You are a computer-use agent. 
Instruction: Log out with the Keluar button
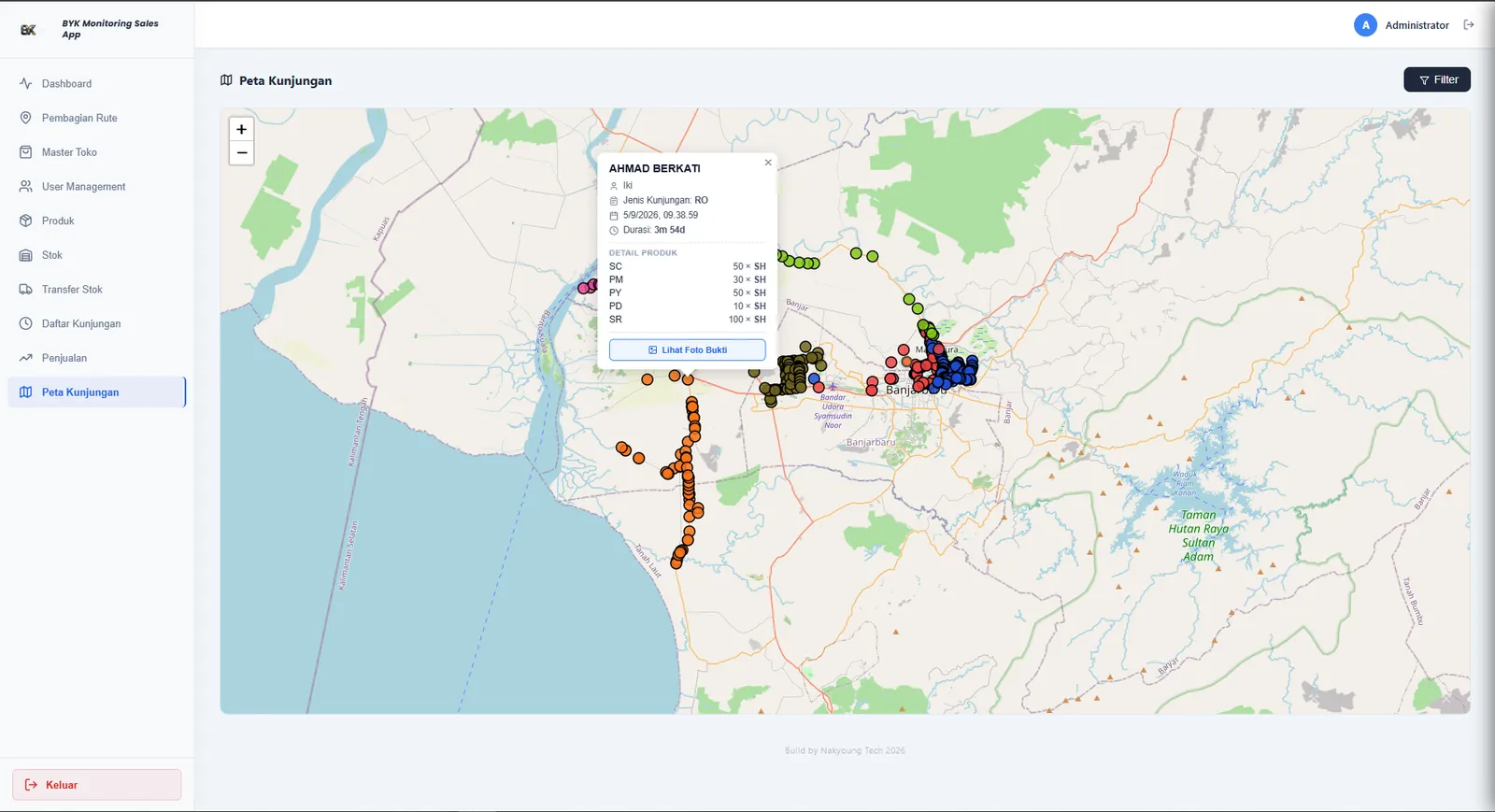pos(97,785)
